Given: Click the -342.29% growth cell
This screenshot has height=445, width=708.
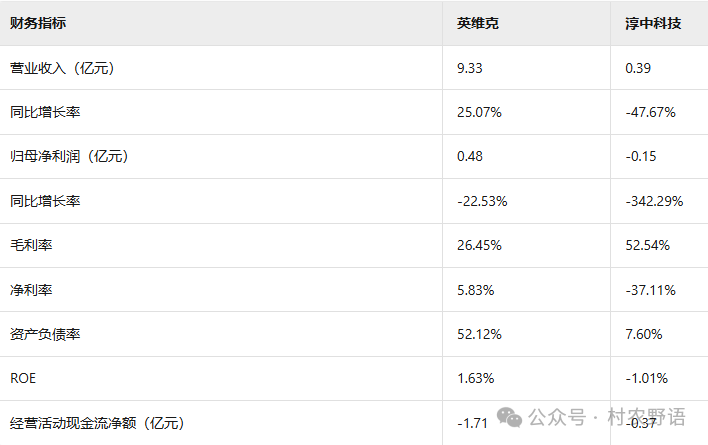Looking at the screenshot, I should pos(654,201).
